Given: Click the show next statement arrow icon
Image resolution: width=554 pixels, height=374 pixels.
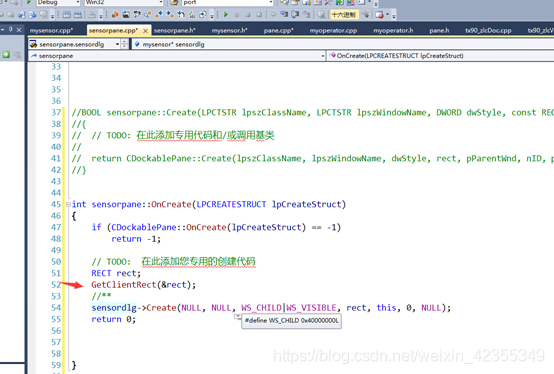Looking at the screenshot, I should point(273,14).
